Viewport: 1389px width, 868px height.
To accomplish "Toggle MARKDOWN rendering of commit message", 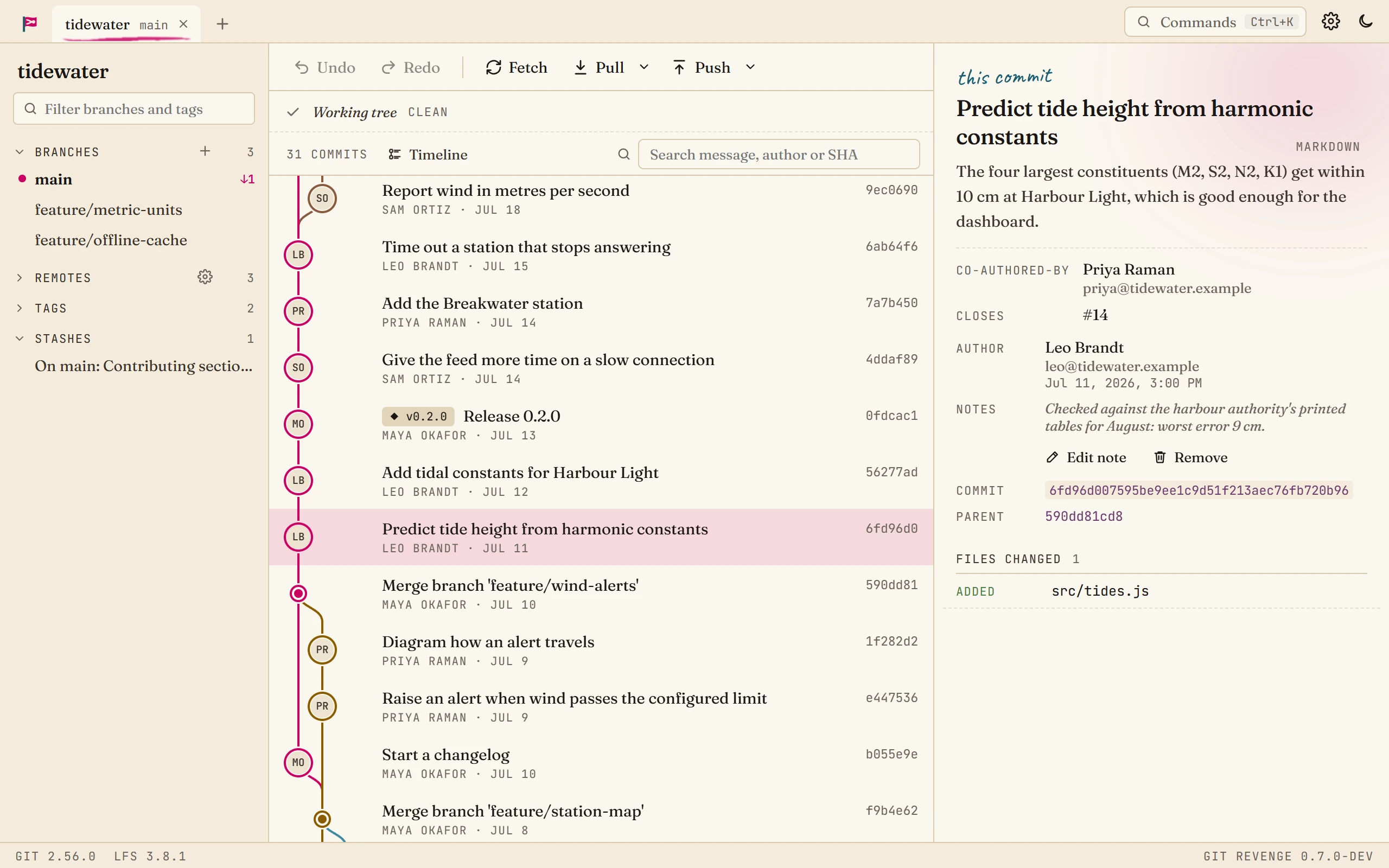I will [1328, 147].
